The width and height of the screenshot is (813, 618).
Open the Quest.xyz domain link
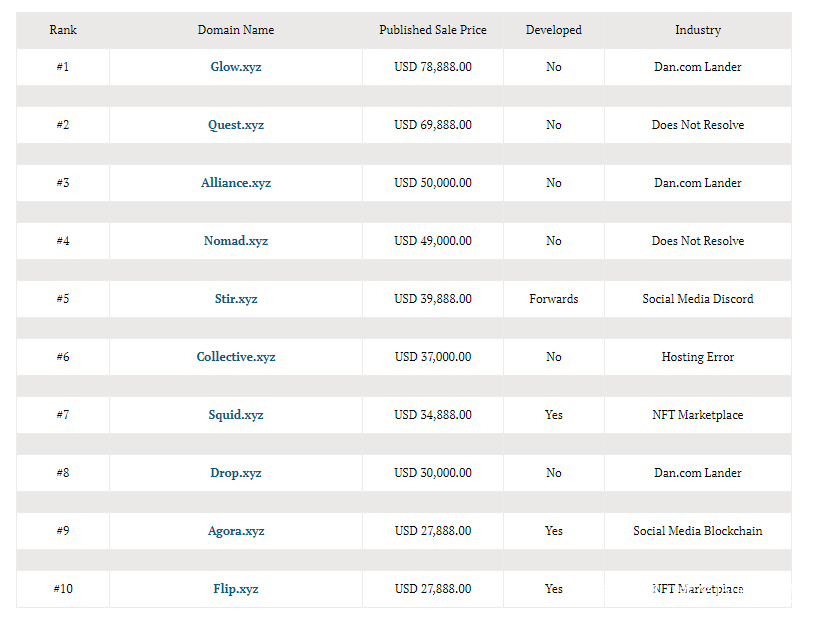click(x=235, y=125)
